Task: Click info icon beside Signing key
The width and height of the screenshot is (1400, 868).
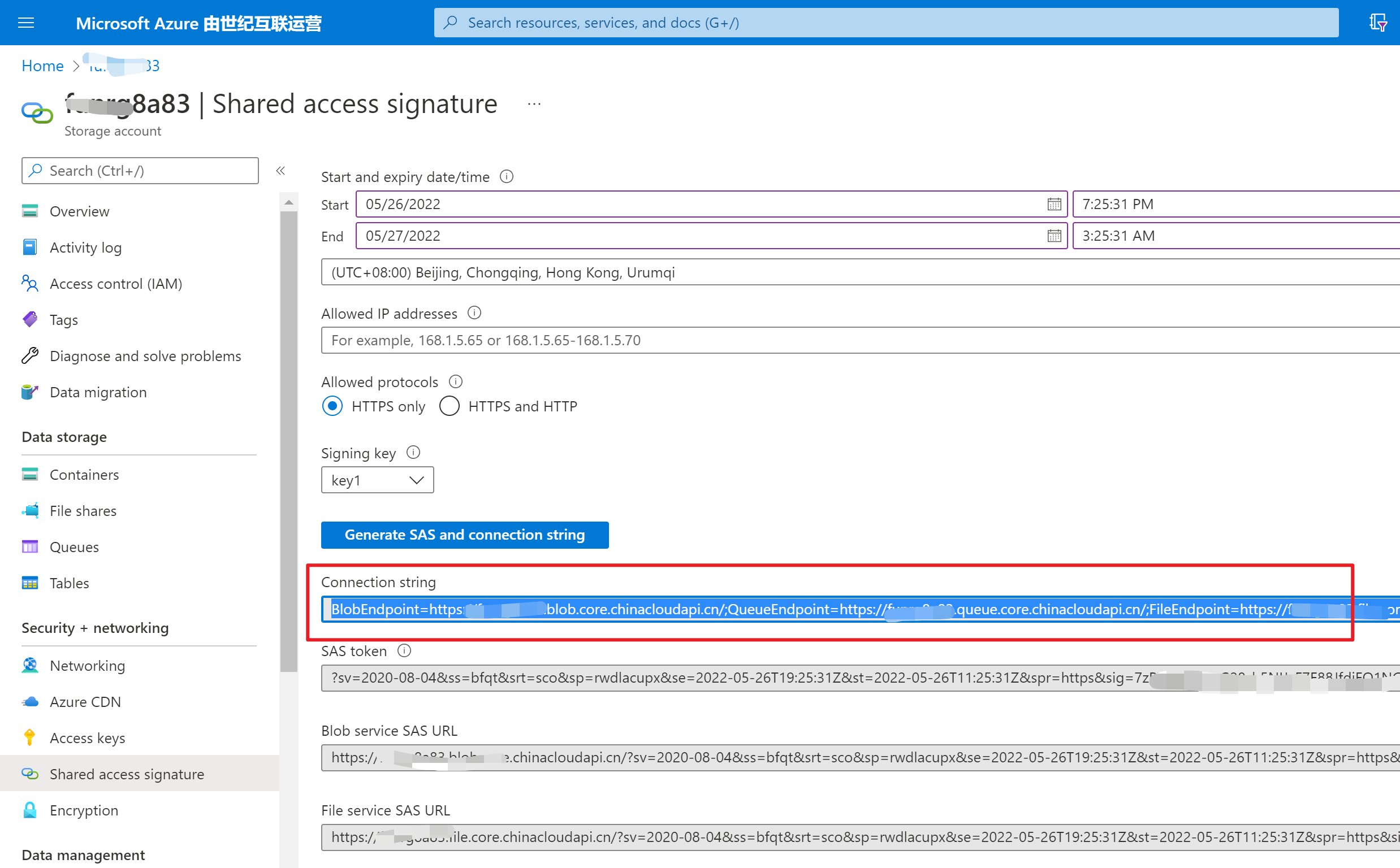Action: [413, 453]
